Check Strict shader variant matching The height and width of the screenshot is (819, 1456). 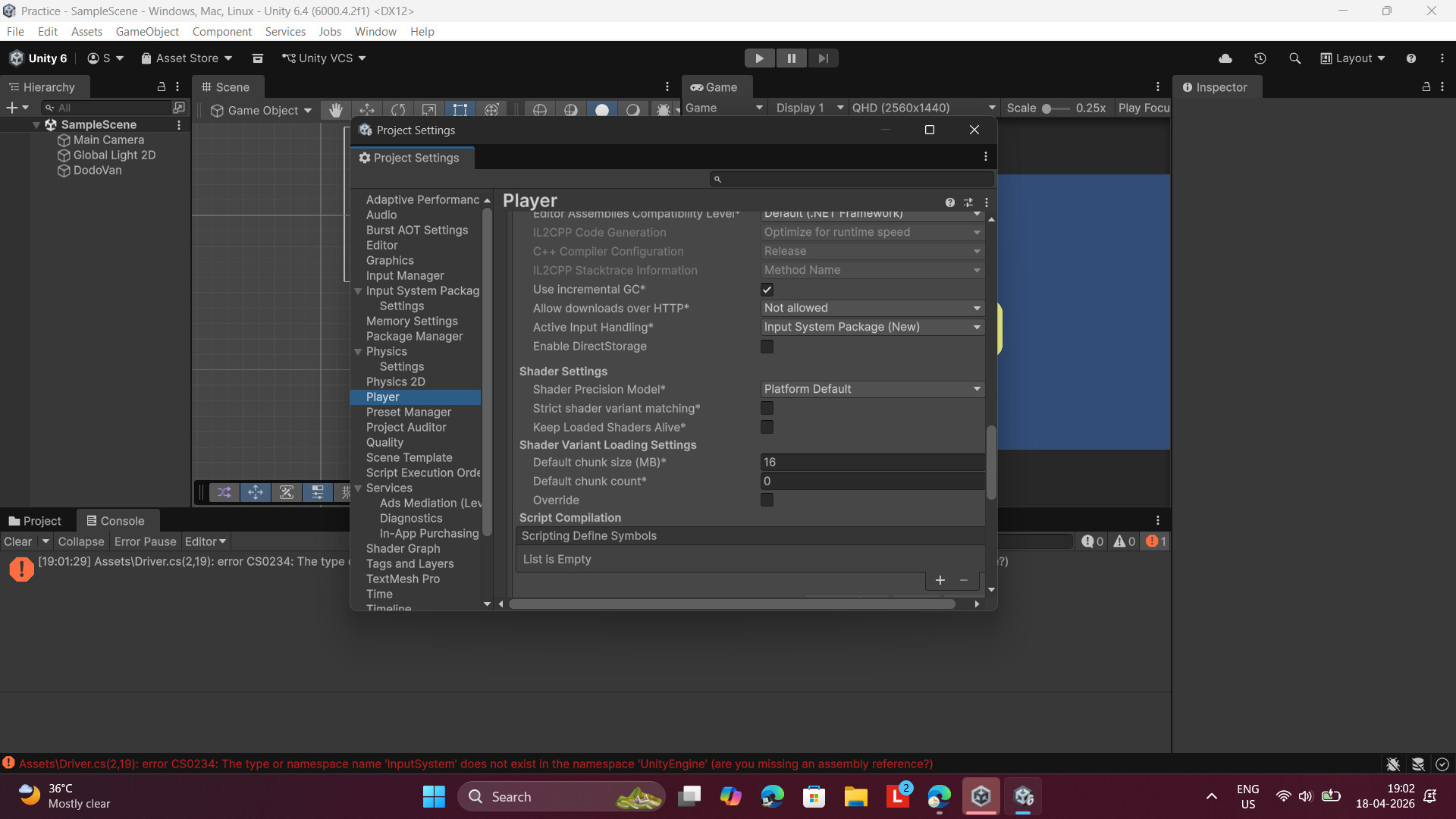[x=767, y=409]
